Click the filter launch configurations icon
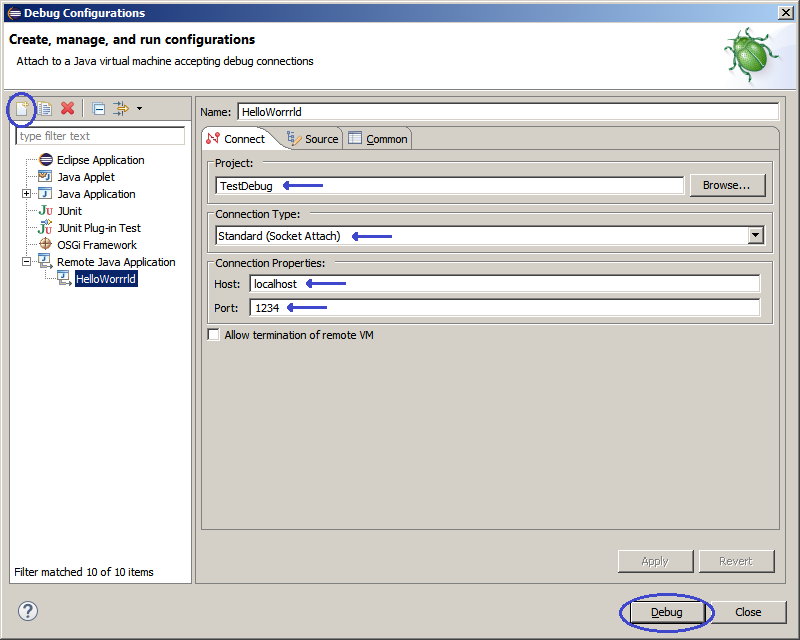 tap(121, 108)
